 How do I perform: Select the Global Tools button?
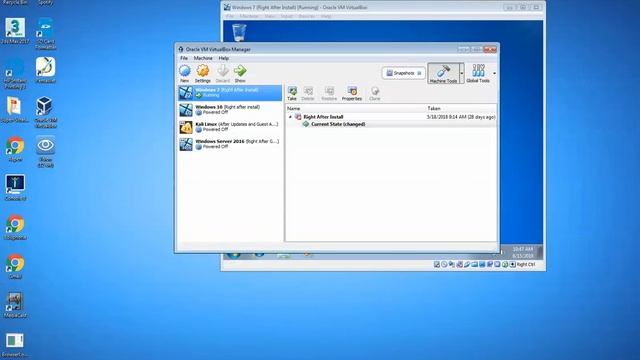pos(478,73)
